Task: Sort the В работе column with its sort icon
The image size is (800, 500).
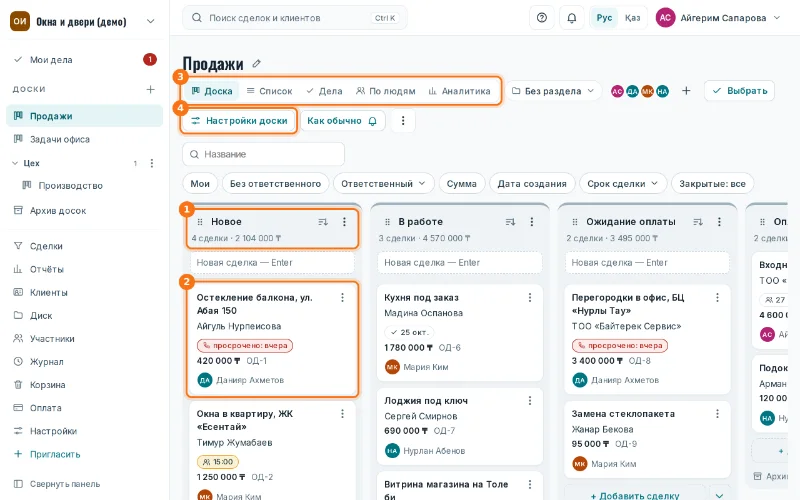Action: coord(510,222)
